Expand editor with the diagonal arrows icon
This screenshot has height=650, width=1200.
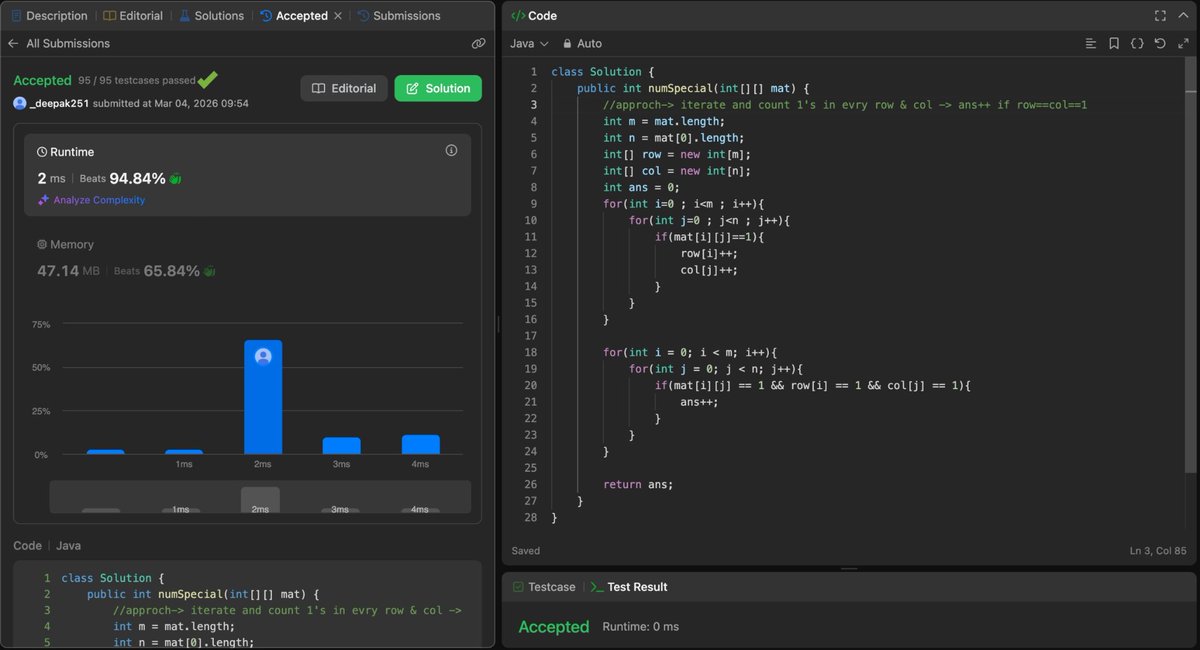[x=1182, y=44]
